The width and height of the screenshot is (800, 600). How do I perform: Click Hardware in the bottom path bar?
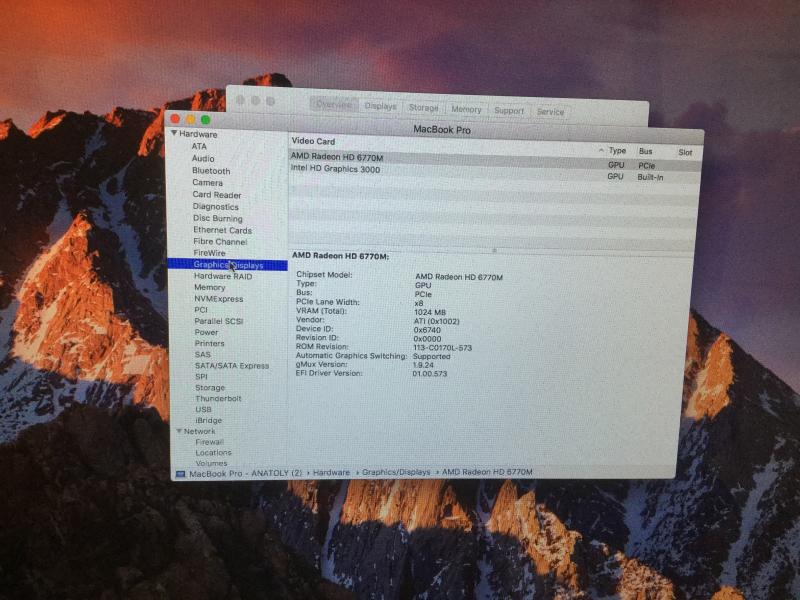coord(332,473)
